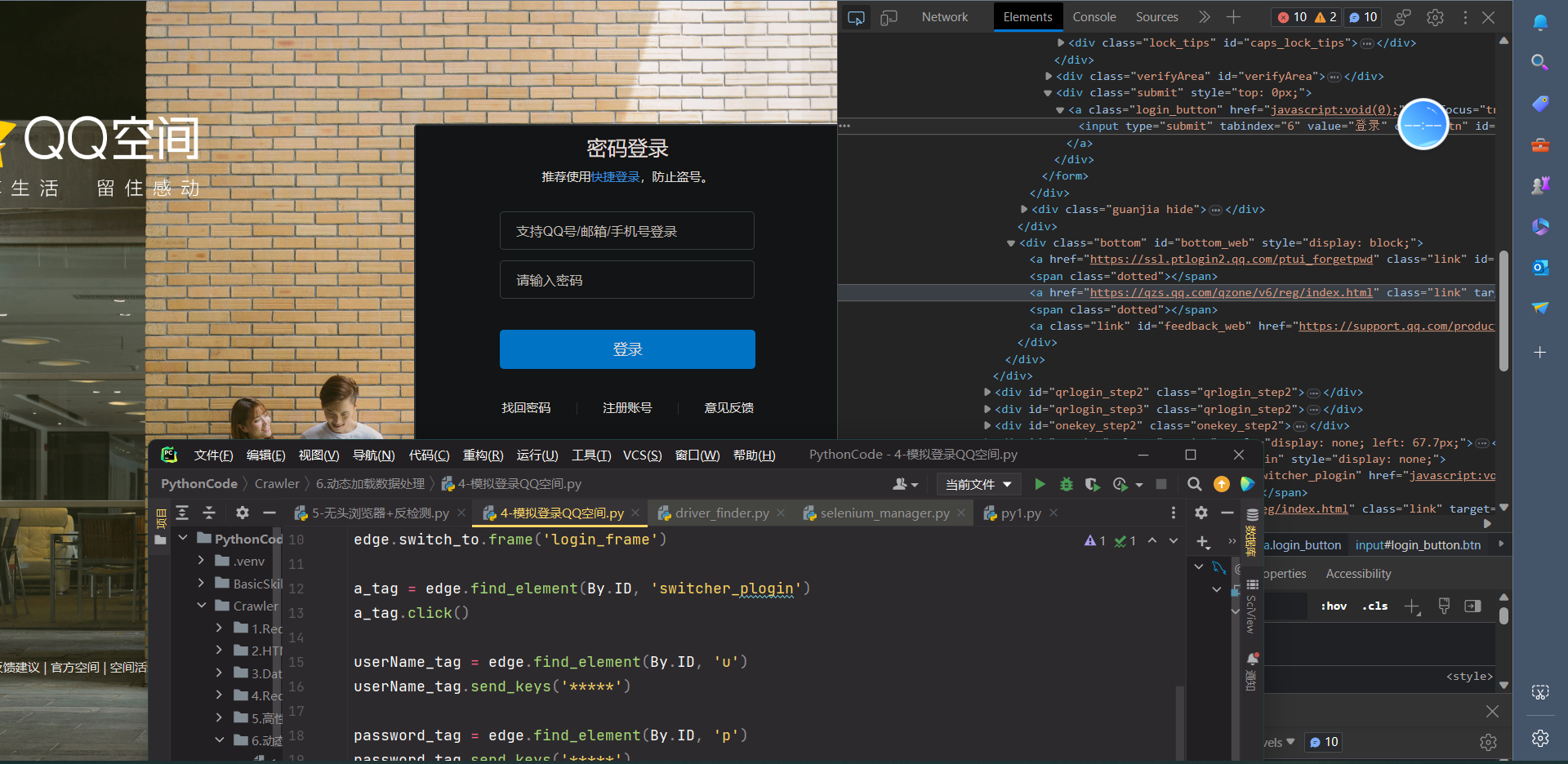Toggle the :hov element state button
Image resolution: width=1568 pixels, height=764 pixels.
click(x=1334, y=606)
